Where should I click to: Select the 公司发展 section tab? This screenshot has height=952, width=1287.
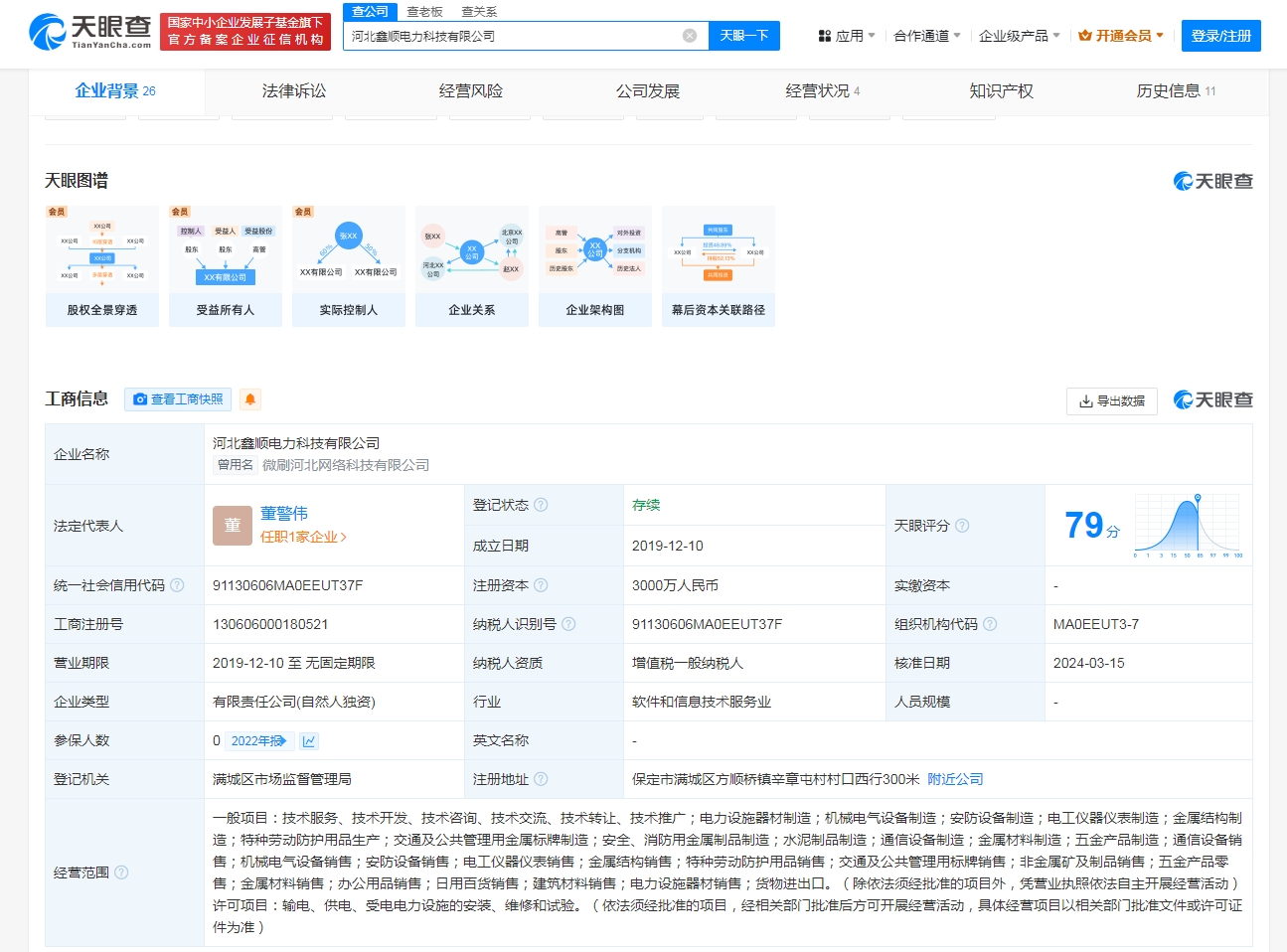648,91
